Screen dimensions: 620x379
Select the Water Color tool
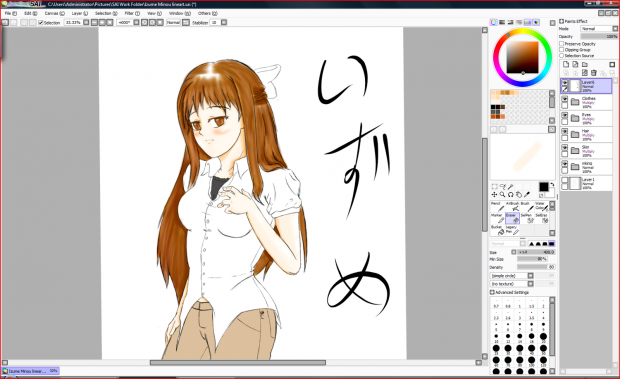pos(541,206)
